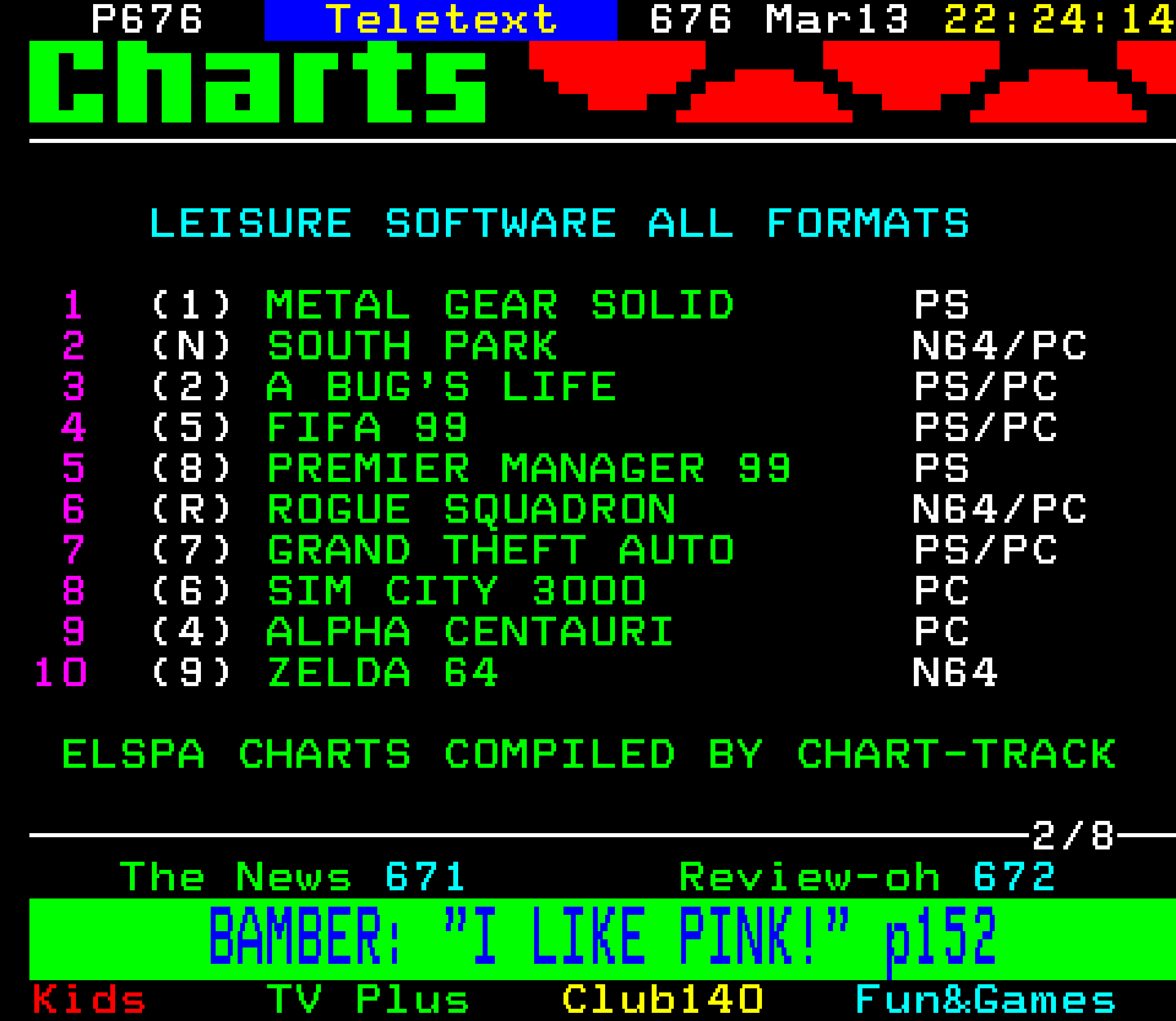Click the (N) new-entry marker for South Park

click(192, 345)
